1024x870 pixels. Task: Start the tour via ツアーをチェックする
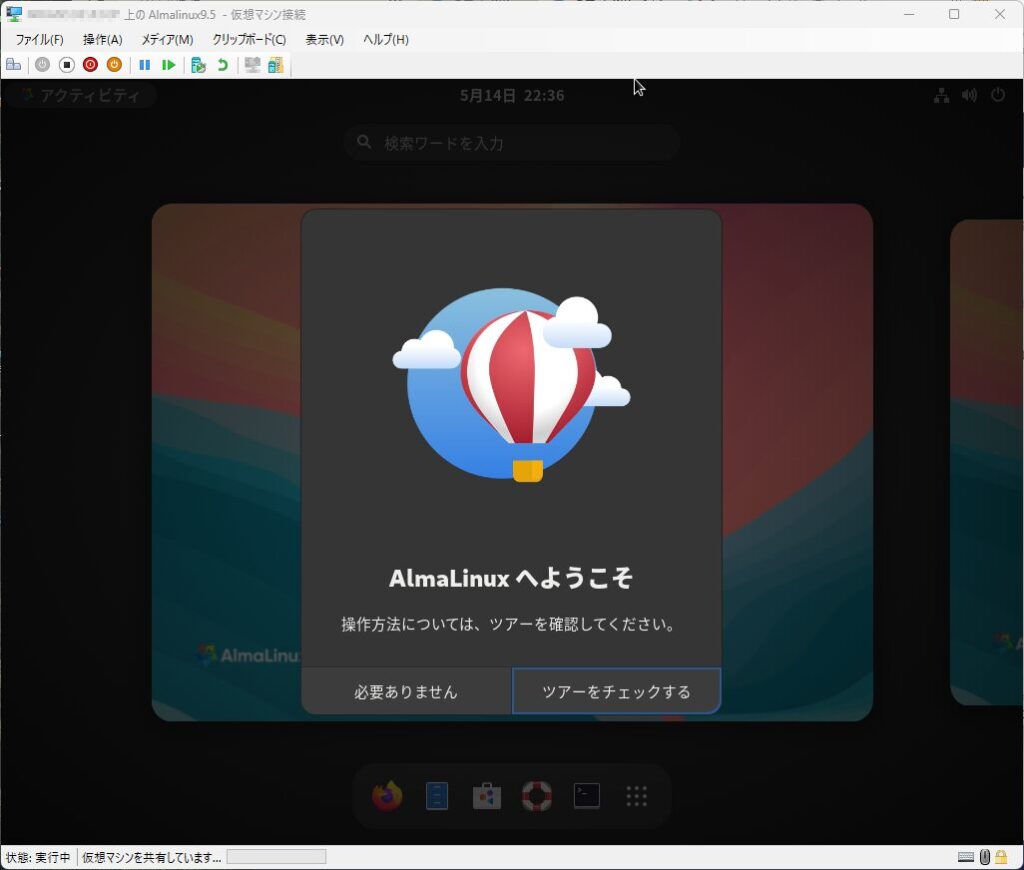pos(616,692)
